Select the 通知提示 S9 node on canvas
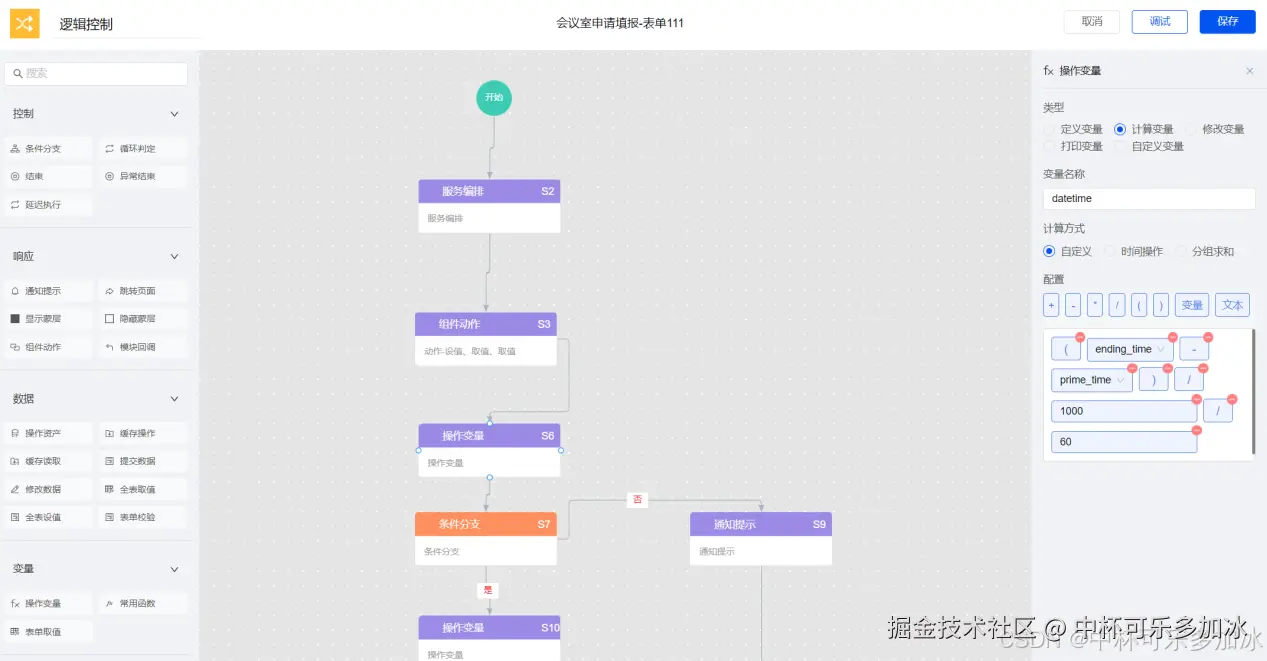1267x661 pixels. (761, 539)
